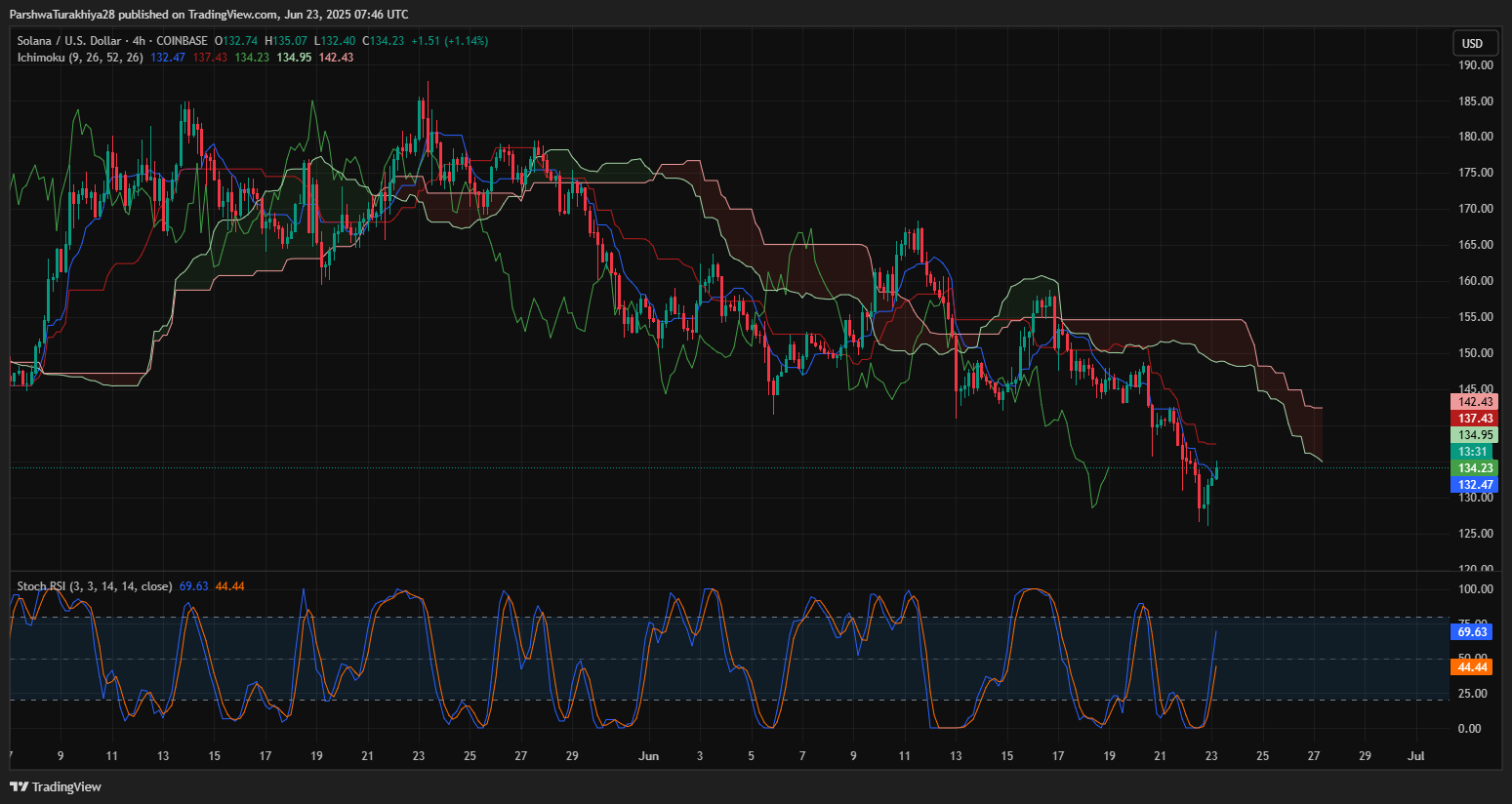This screenshot has width=1512, height=804.
Task: Click the latest green candle on the chart
Action: point(1216,469)
